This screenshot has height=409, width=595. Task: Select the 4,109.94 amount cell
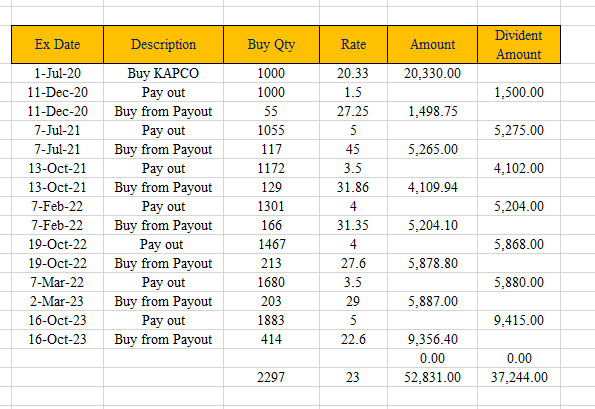click(433, 187)
